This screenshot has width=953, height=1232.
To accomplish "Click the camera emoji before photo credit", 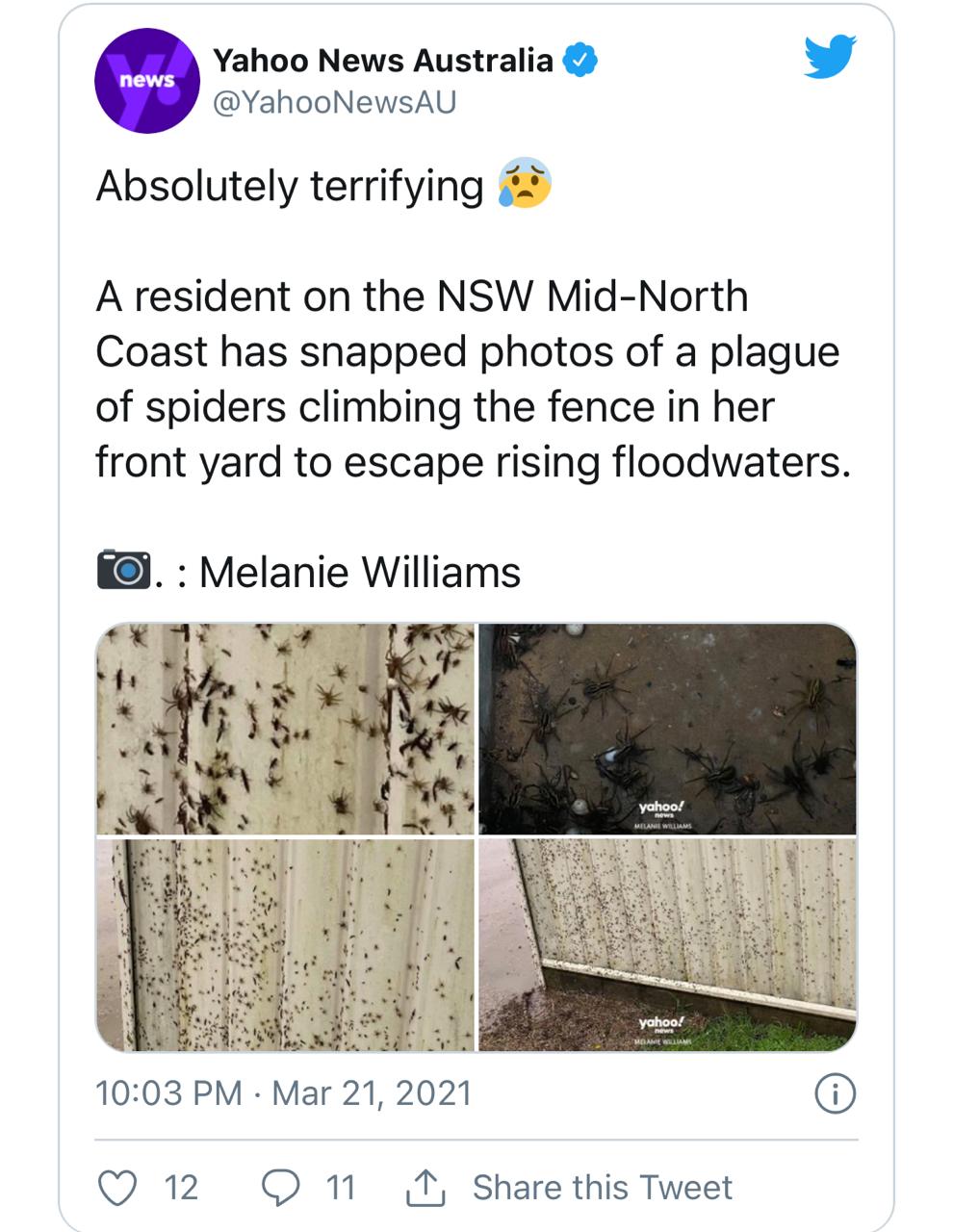I will click(123, 570).
